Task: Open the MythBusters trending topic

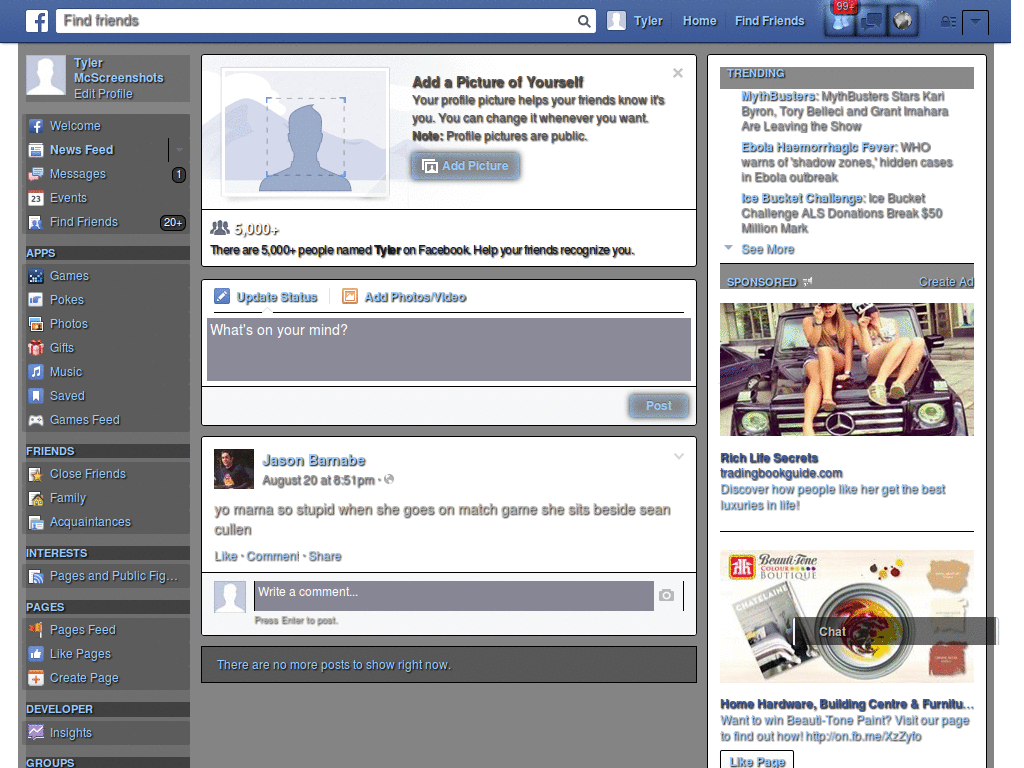Action: pos(778,97)
